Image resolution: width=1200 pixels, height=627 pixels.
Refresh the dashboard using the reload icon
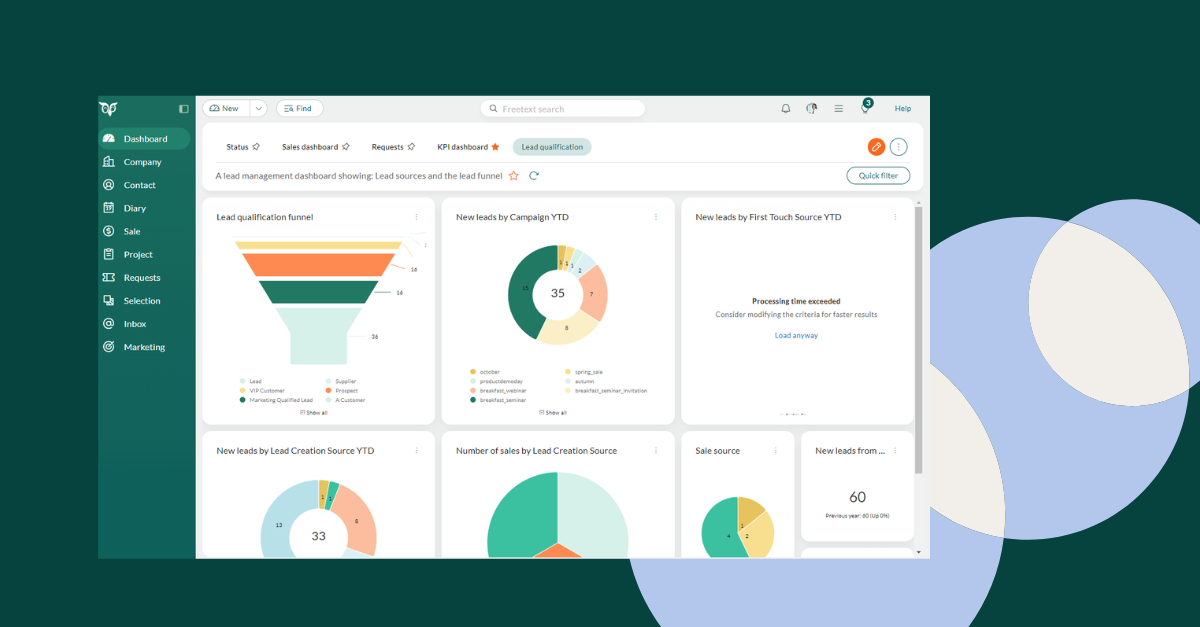[x=534, y=176]
